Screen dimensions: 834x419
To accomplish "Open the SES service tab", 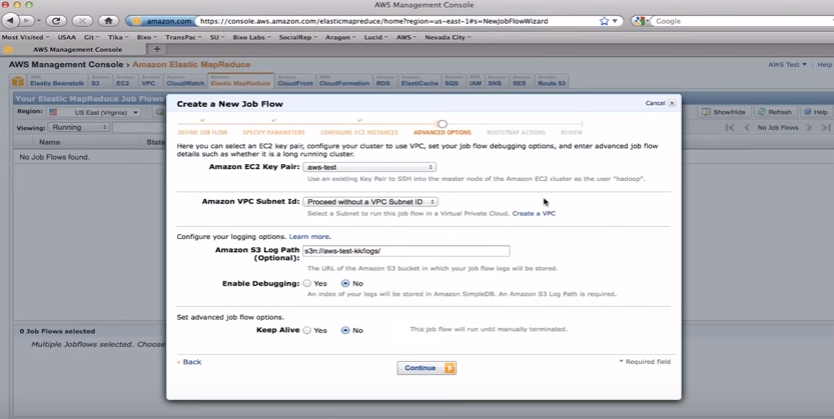I will (521, 81).
